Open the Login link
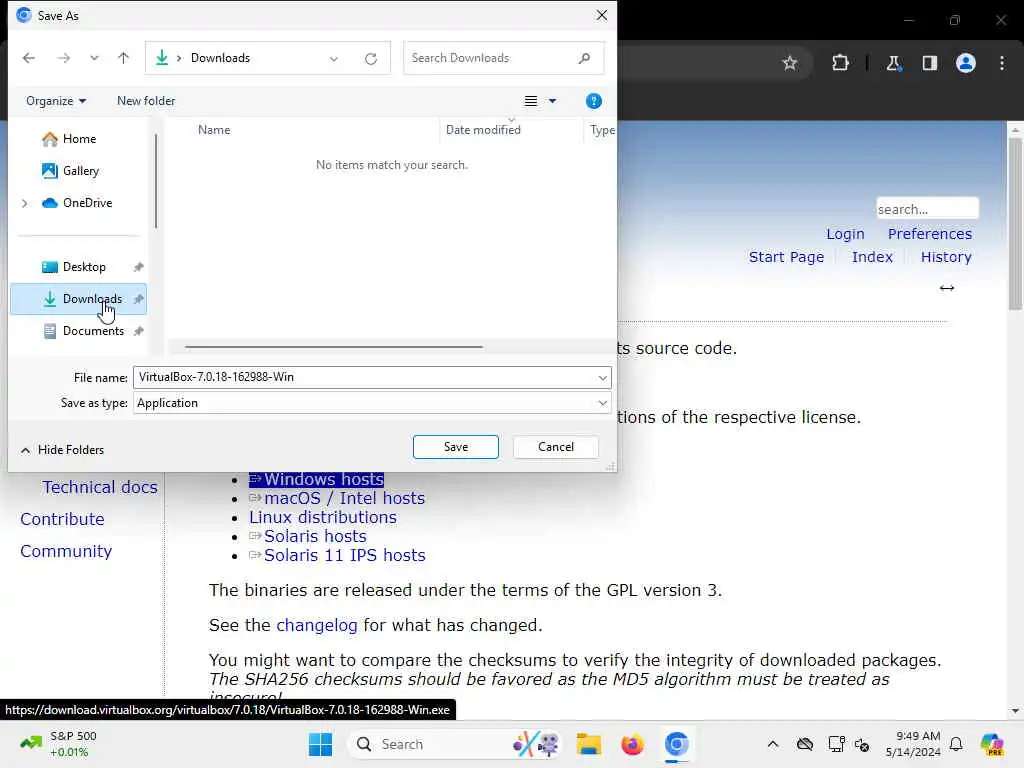Image resolution: width=1024 pixels, height=768 pixels. (845, 234)
